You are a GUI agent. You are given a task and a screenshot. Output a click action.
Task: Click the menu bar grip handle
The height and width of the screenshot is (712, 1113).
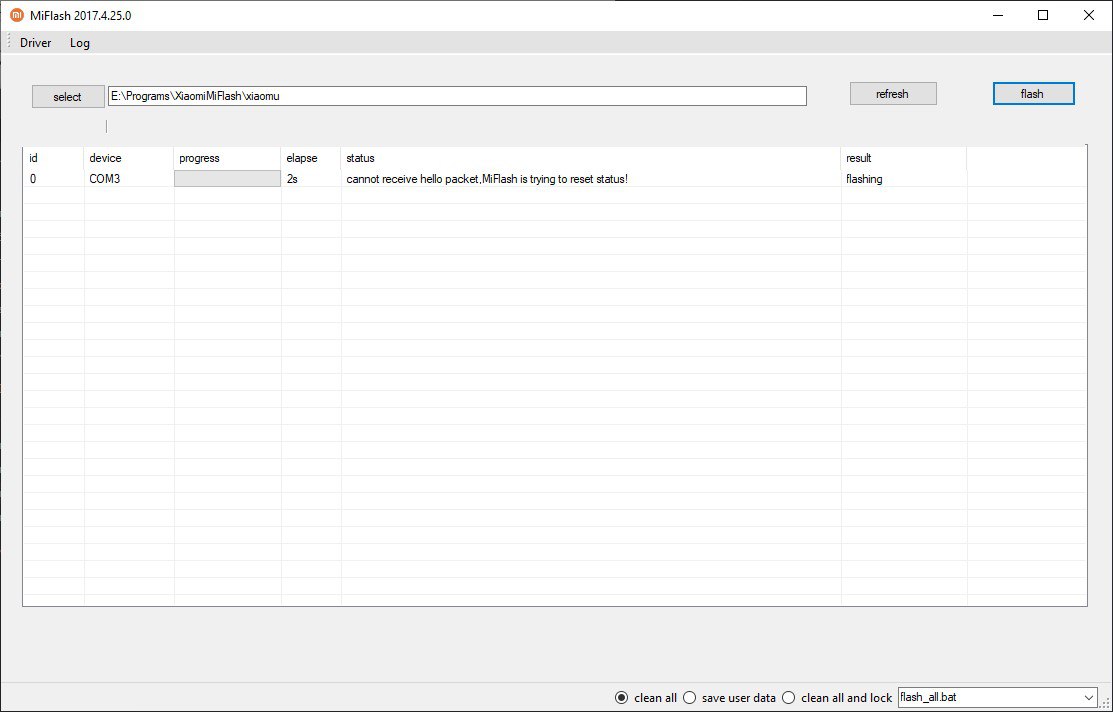(9, 43)
